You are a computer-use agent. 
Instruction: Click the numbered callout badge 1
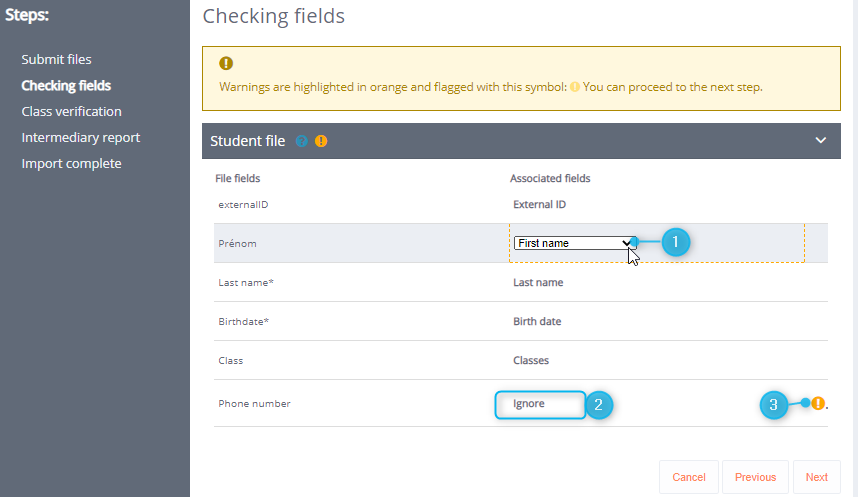[676, 241]
